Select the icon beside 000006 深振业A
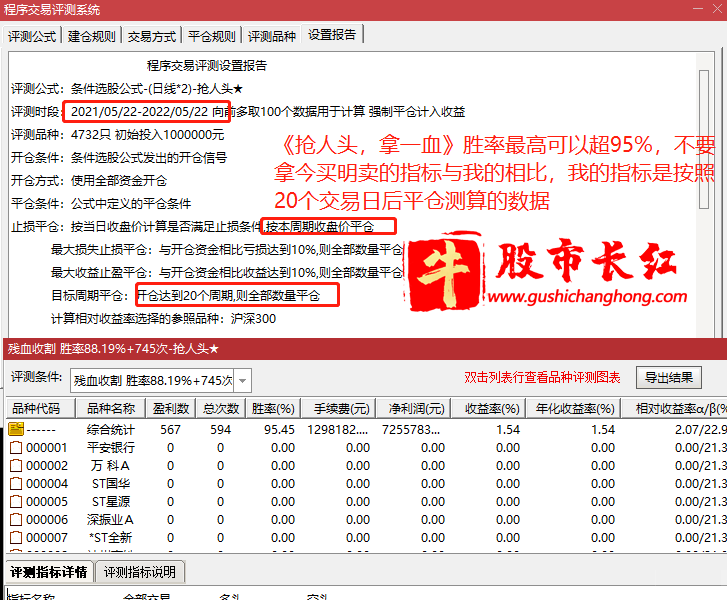The image size is (727, 600). tap(15, 519)
